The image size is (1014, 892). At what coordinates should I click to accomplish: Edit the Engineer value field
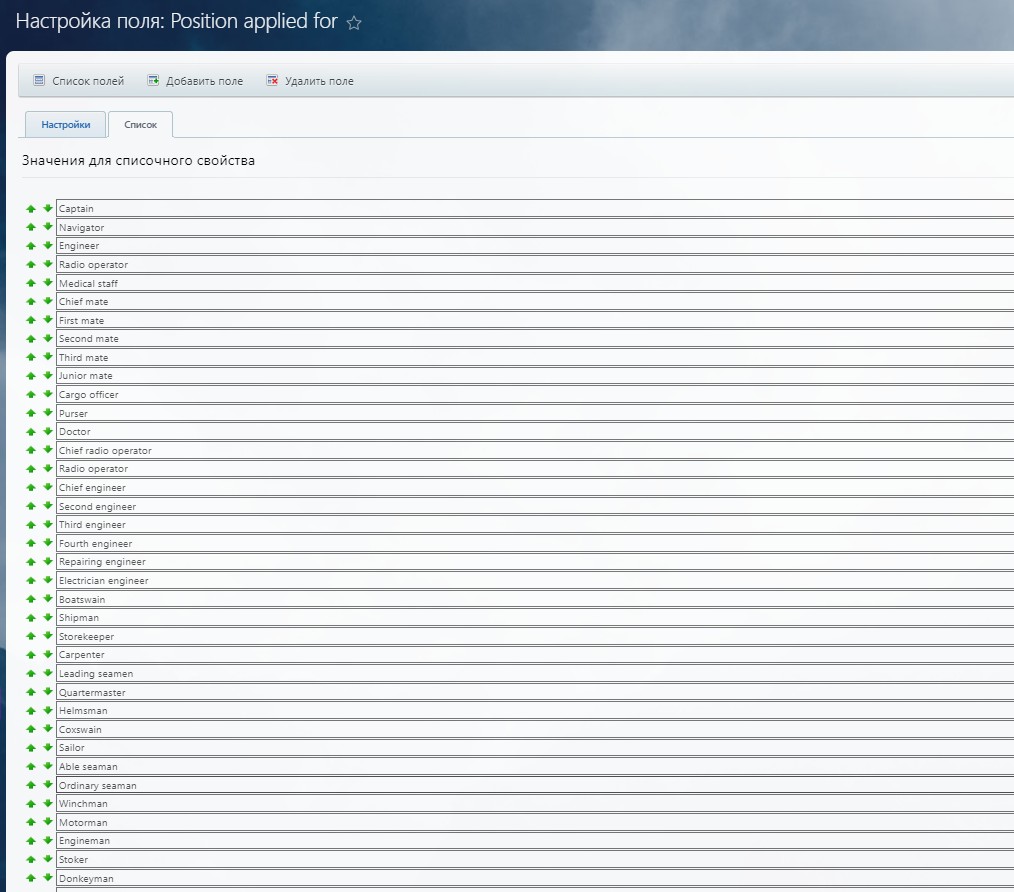pos(535,246)
